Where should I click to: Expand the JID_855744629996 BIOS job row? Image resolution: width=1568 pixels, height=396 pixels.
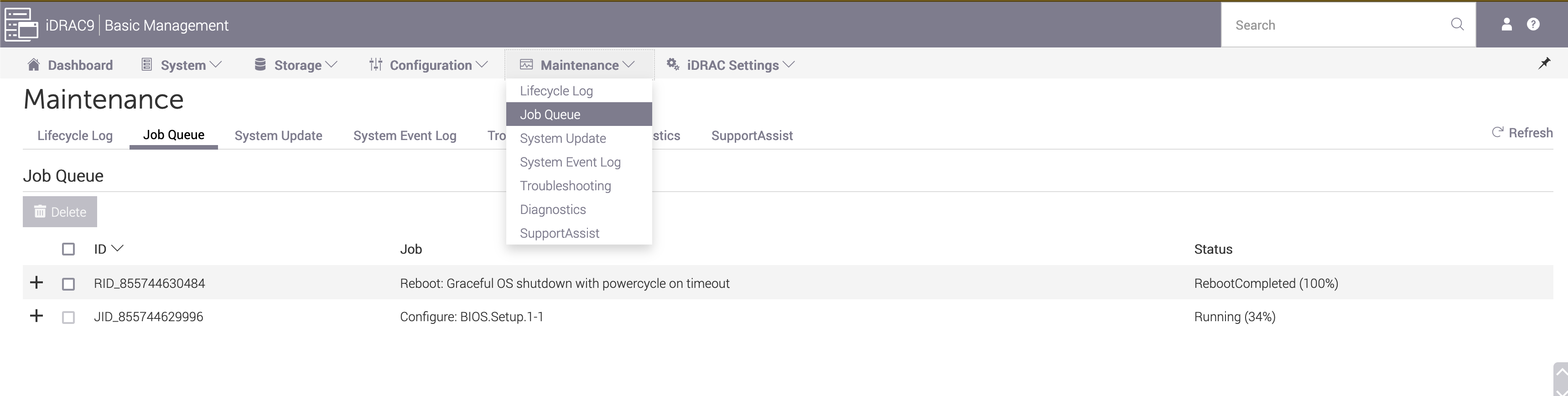click(x=36, y=316)
